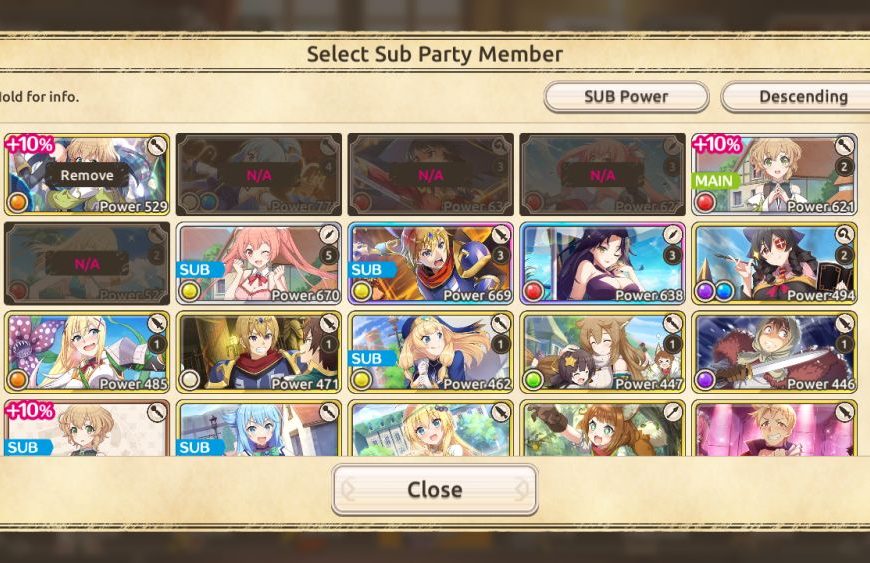Click the white element orb on Power 471 card
The height and width of the screenshot is (563, 870).
pyautogui.click(x=190, y=380)
